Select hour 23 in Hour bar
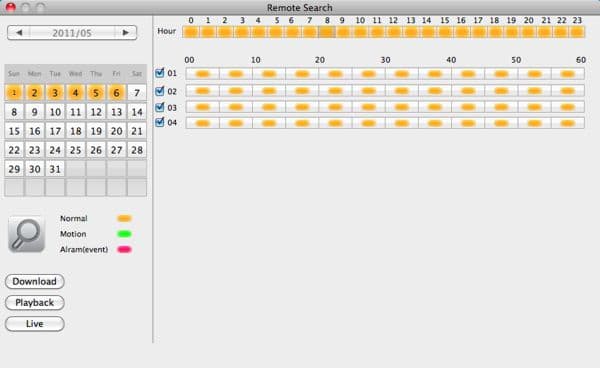Screen dimensions: 600x368 tap(577, 32)
